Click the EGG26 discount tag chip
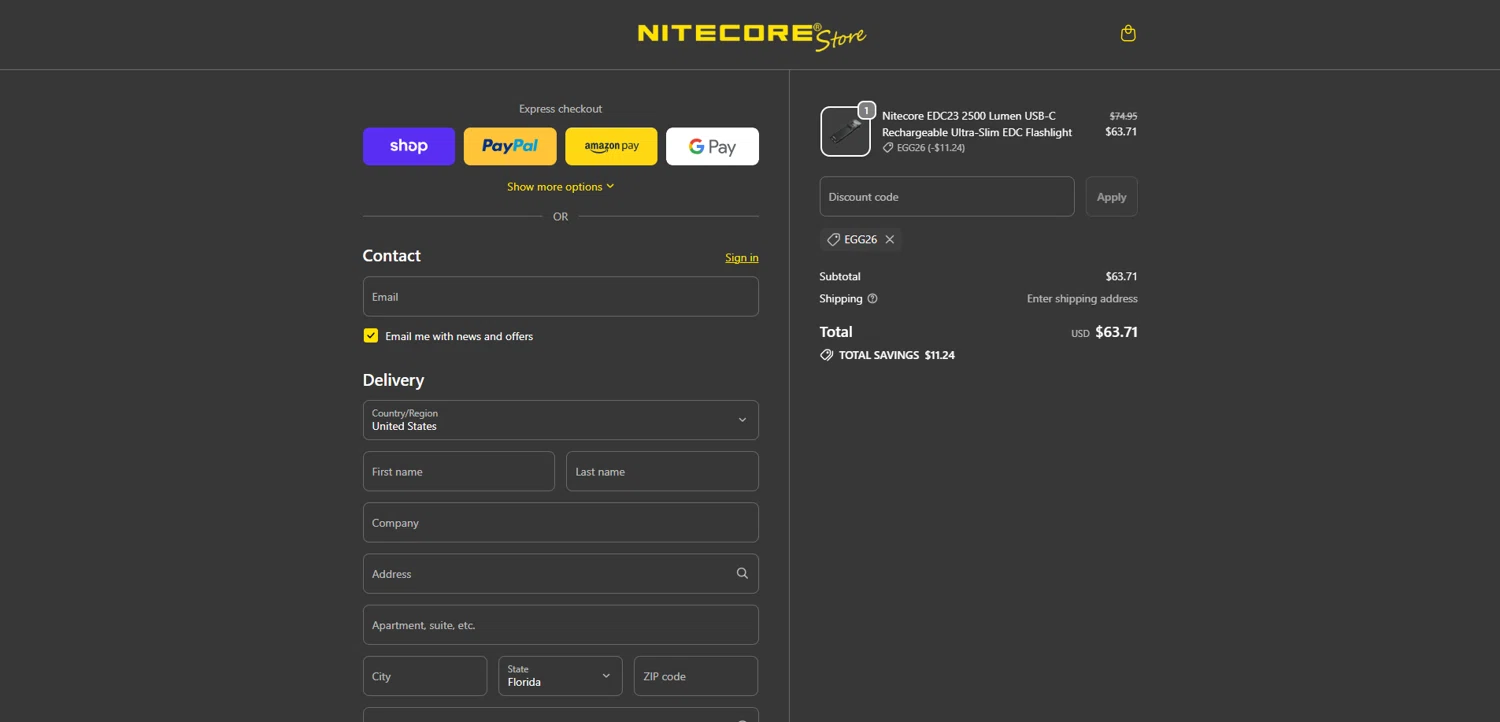This screenshot has width=1500, height=722. coord(860,240)
